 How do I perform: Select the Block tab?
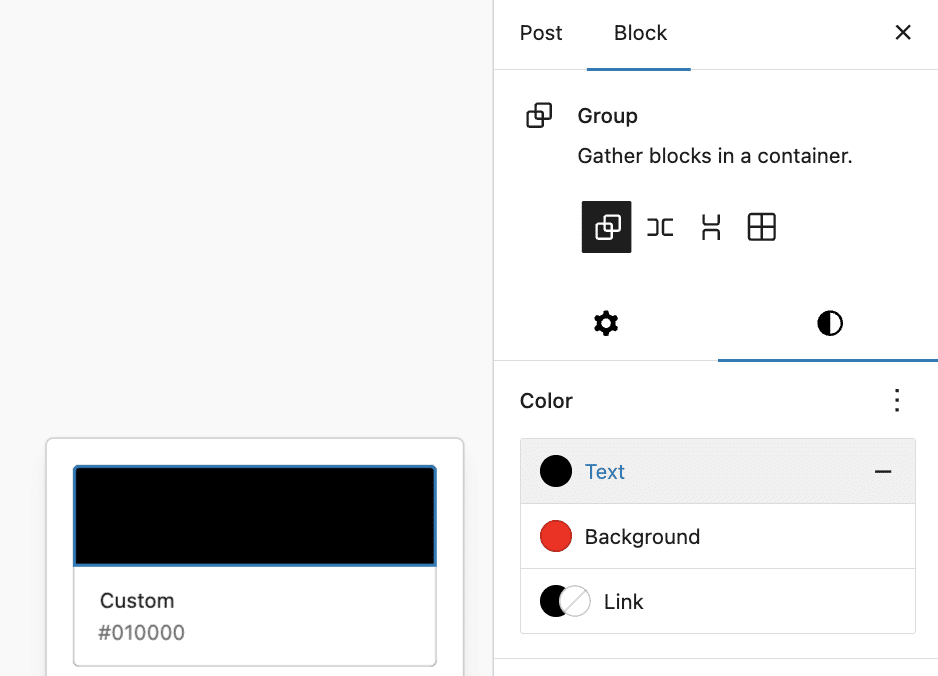pos(640,33)
